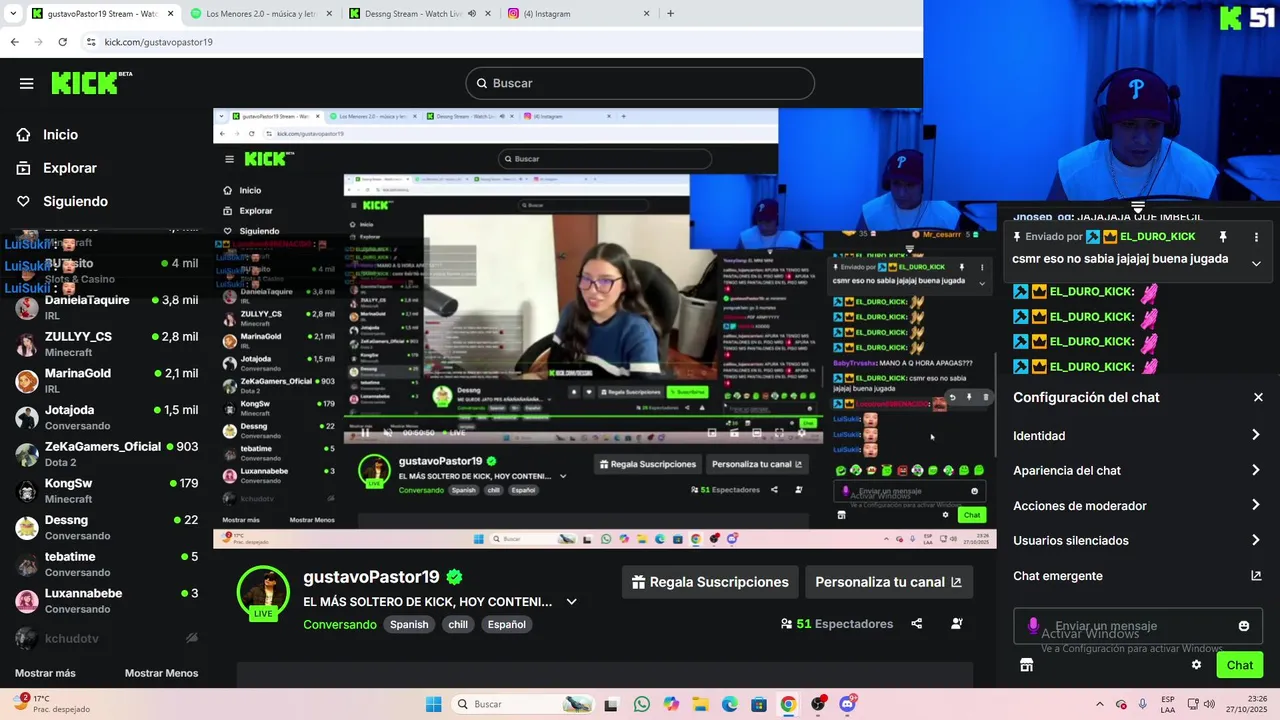Viewport: 1280px width, 720px height.
Task: Click gustavoPastor19 live avatar
Action: click(264, 592)
